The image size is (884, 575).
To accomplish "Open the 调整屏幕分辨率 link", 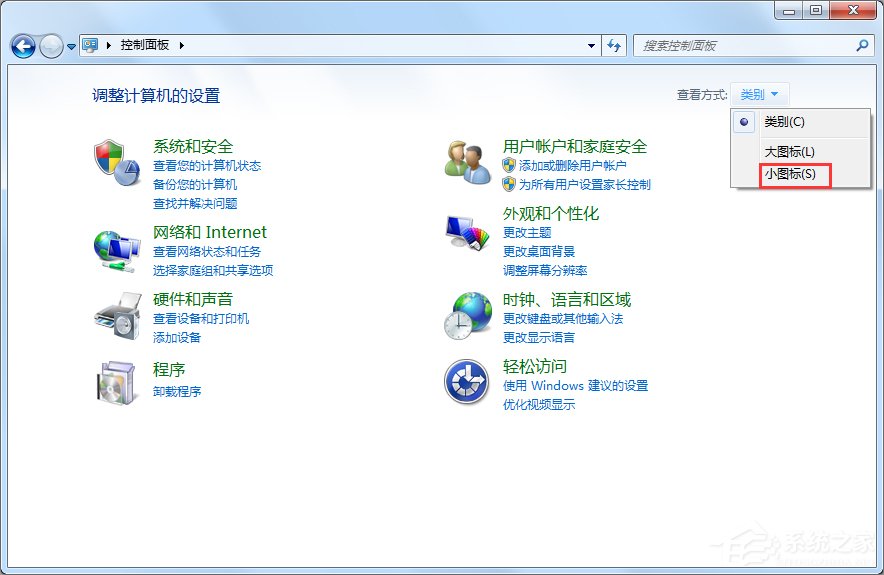I will (544, 271).
